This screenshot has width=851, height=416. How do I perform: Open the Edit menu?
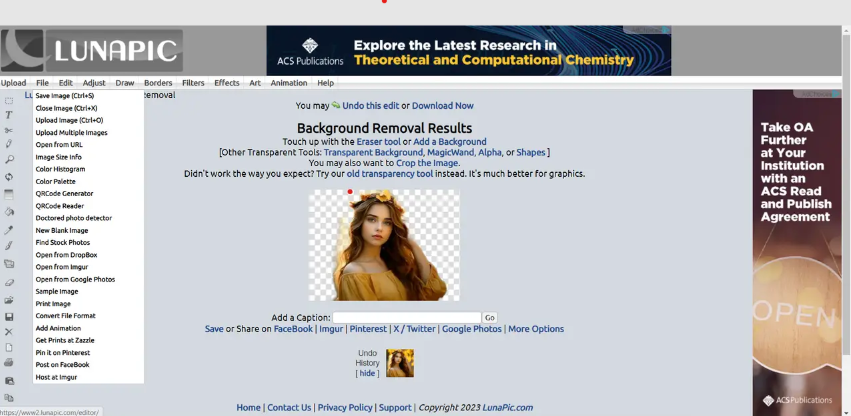[x=66, y=83]
